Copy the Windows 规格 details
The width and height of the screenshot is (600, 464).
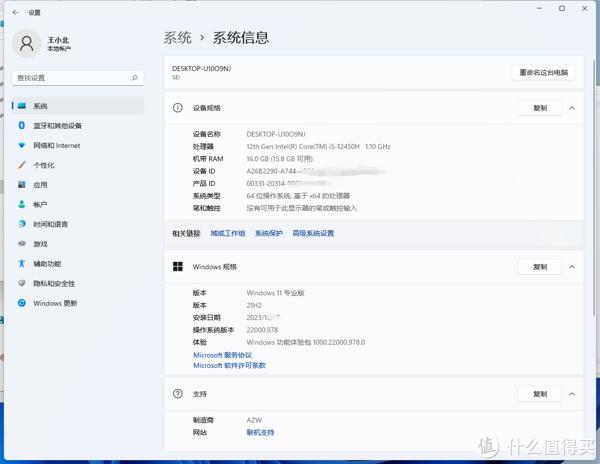540,267
